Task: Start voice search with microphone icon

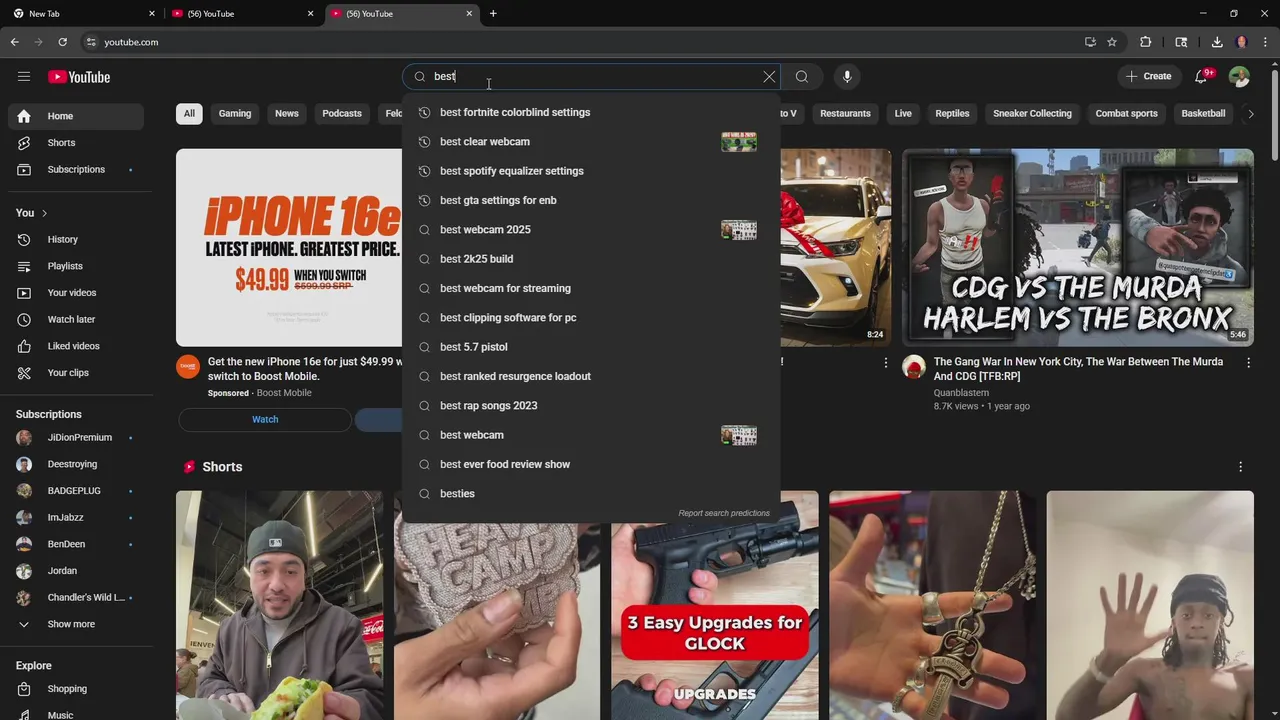Action: [x=847, y=77]
